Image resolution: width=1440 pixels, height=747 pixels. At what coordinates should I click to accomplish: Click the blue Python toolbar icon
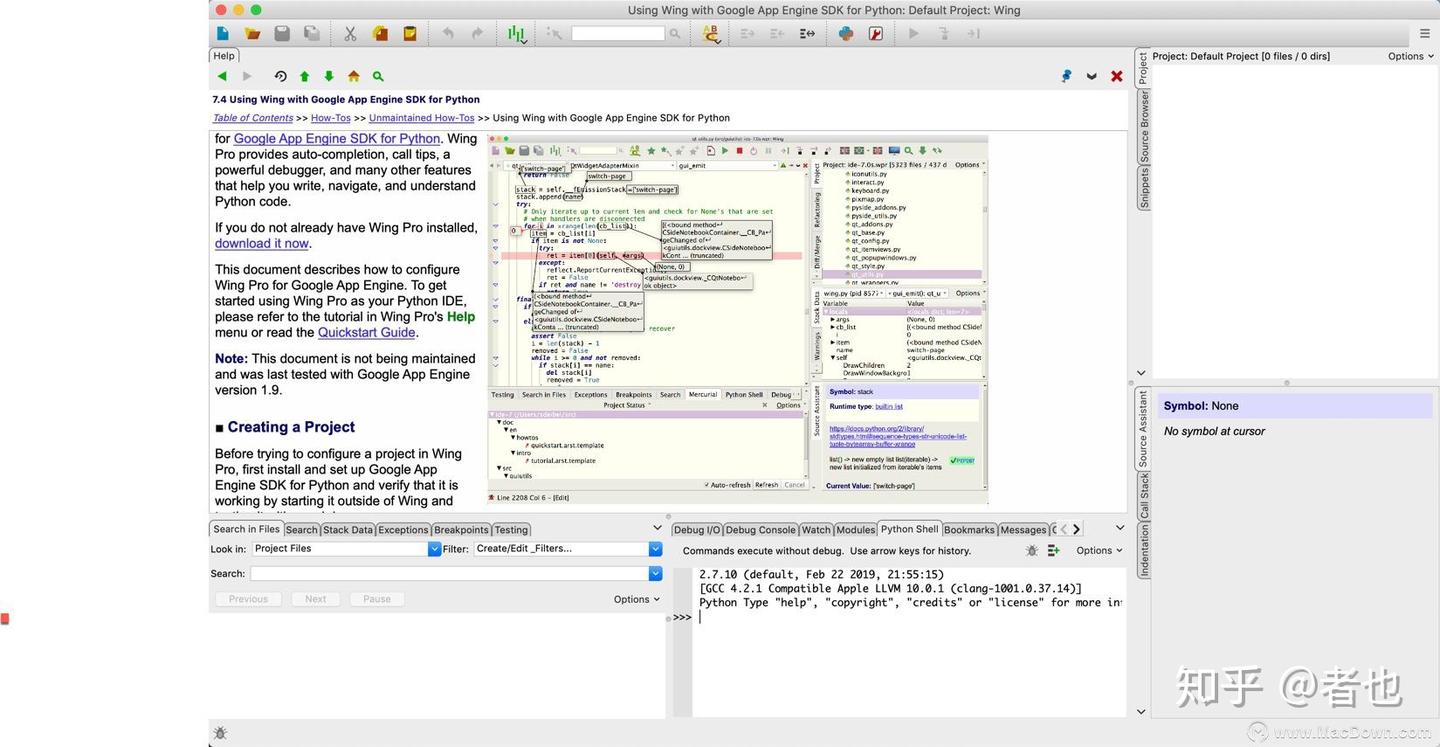point(845,33)
